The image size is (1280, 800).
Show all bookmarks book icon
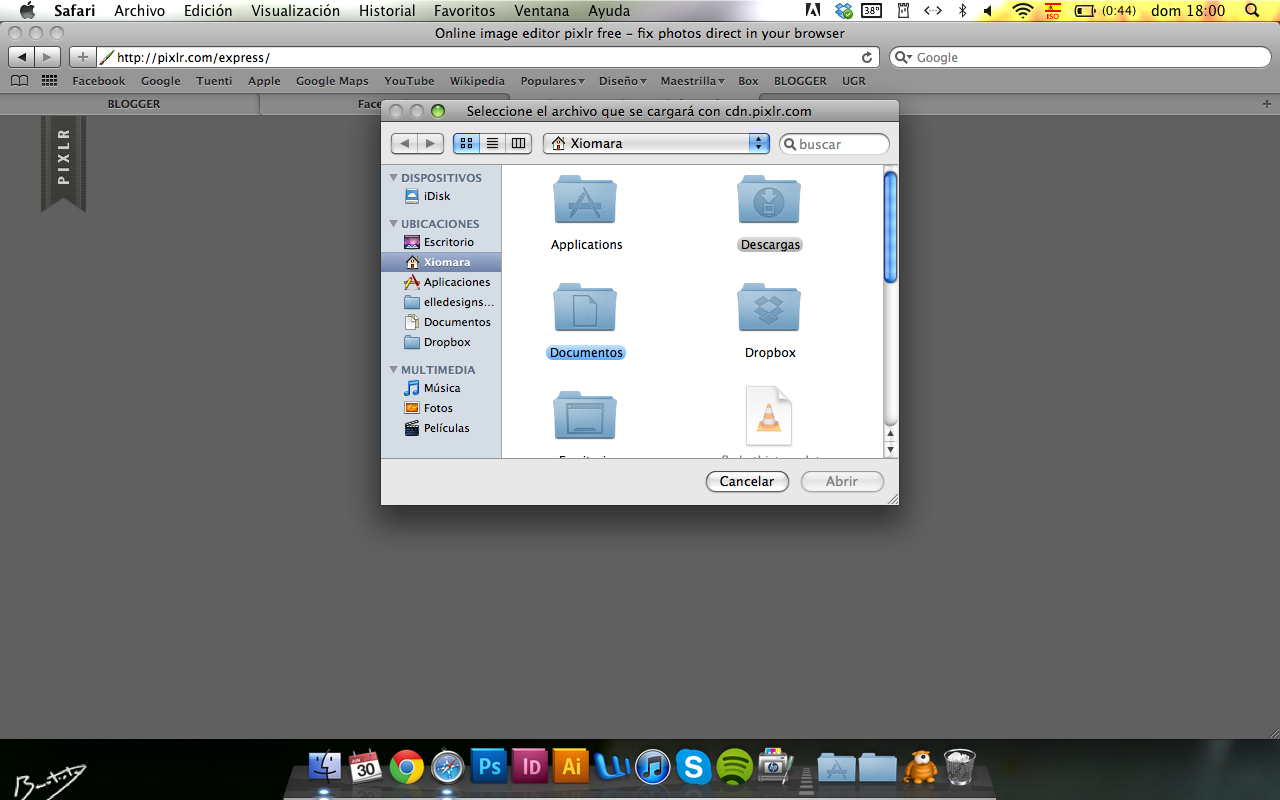click(19, 81)
